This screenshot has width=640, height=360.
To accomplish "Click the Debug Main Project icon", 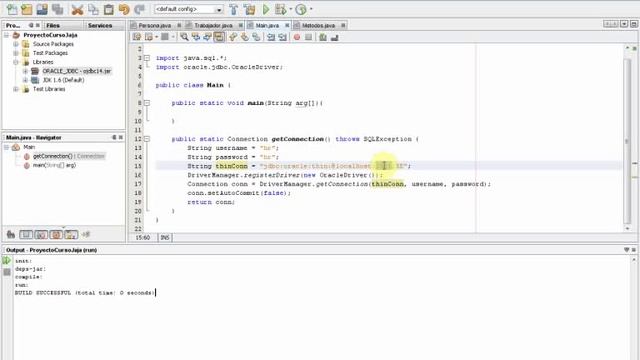I will [x=280, y=9].
